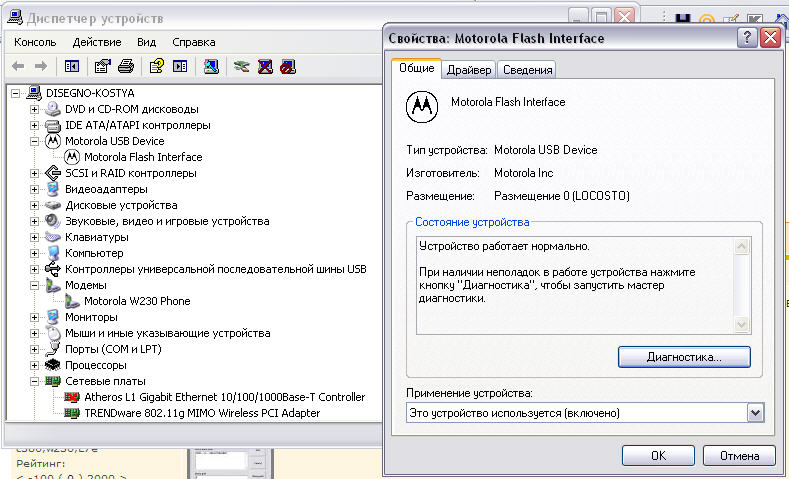Open Properties via the toolbar properties icon
Viewport: 789px width, 479px height.
[x=103, y=66]
